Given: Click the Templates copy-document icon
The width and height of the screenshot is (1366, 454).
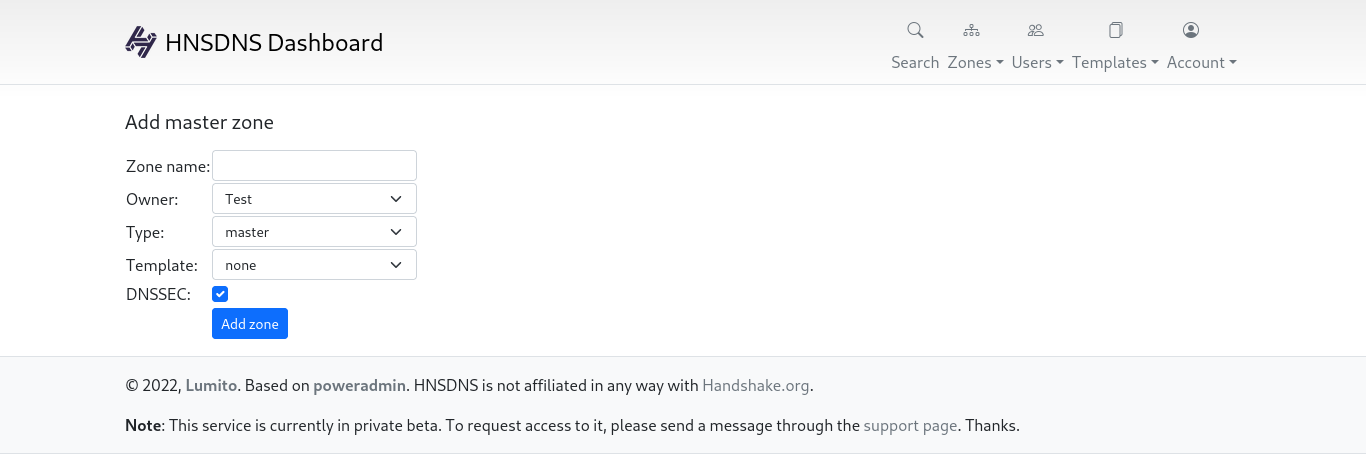Looking at the screenshot, I should (1116, 30).
